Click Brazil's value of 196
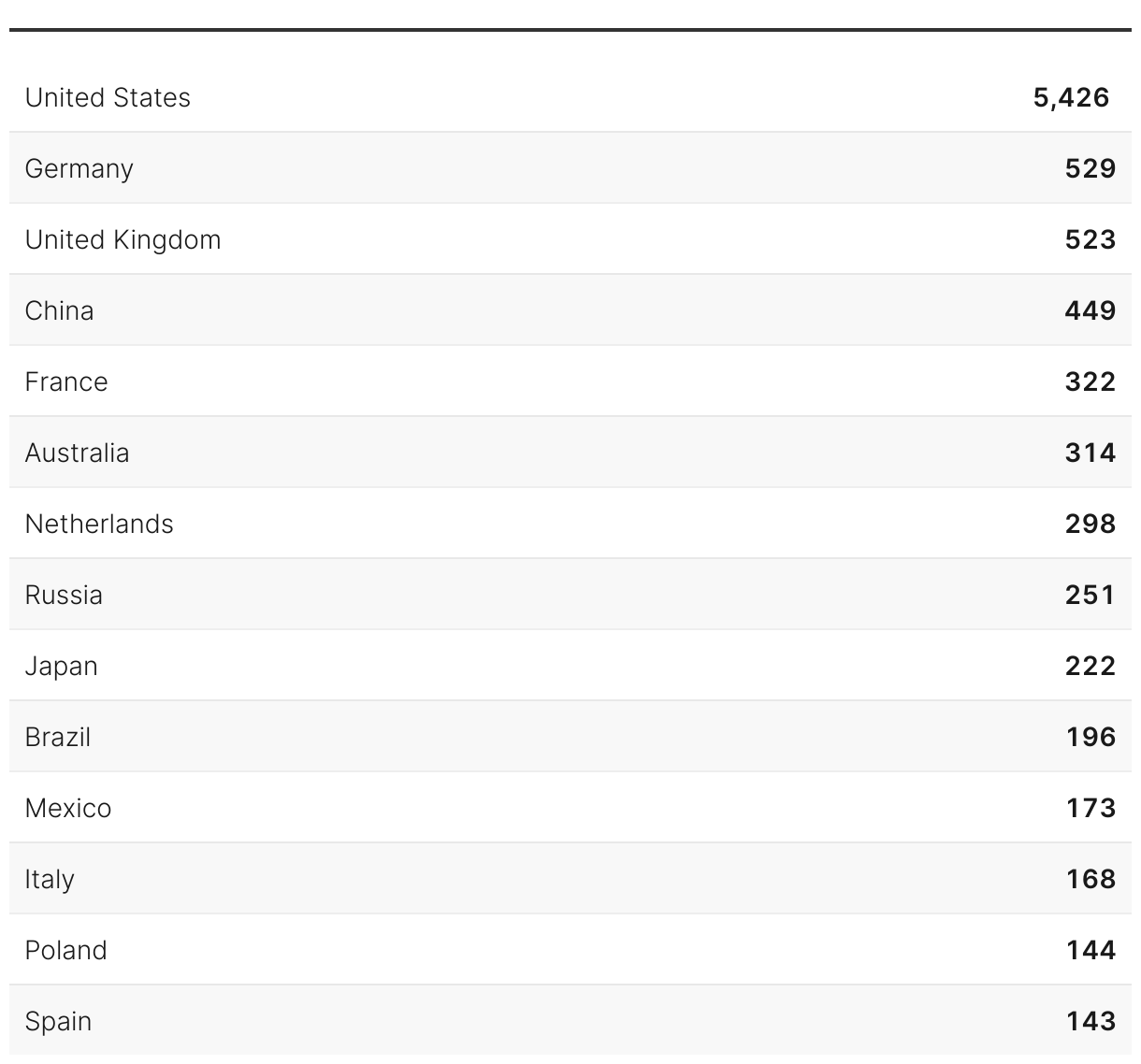1141x1064 pixels. (1090, 737)
